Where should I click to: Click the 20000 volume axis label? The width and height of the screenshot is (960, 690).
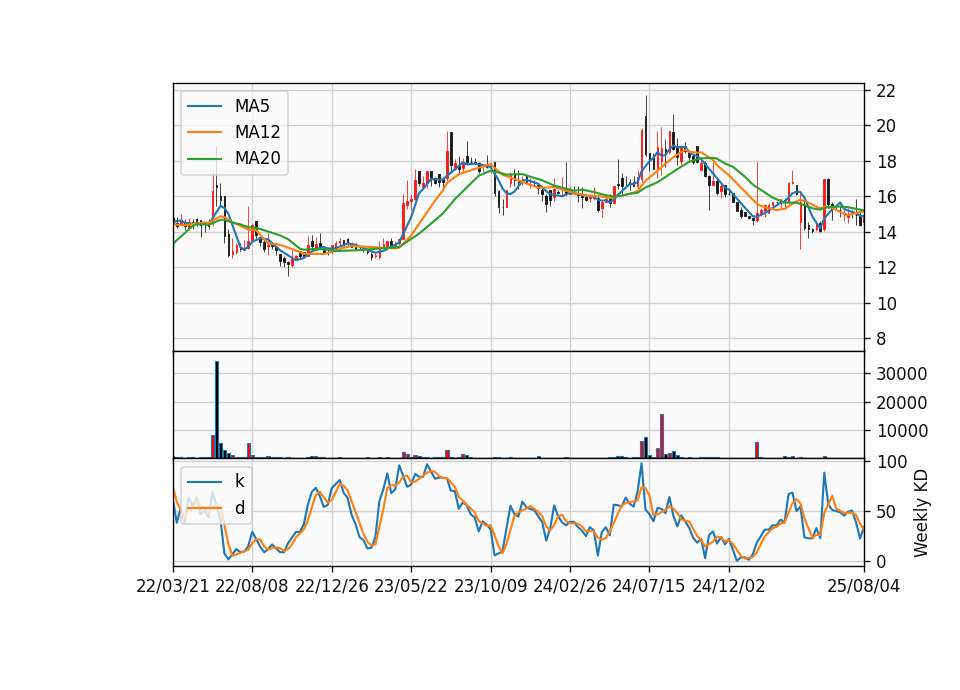[901, 403]
